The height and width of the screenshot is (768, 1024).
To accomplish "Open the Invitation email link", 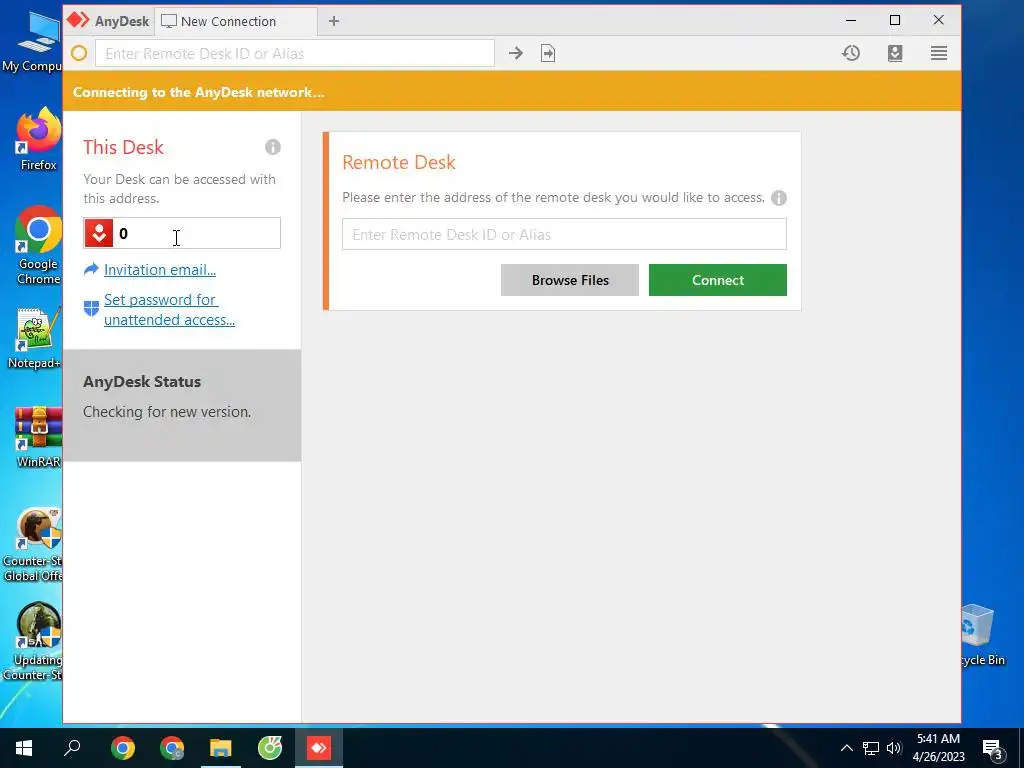I will [x=160, y=270].
